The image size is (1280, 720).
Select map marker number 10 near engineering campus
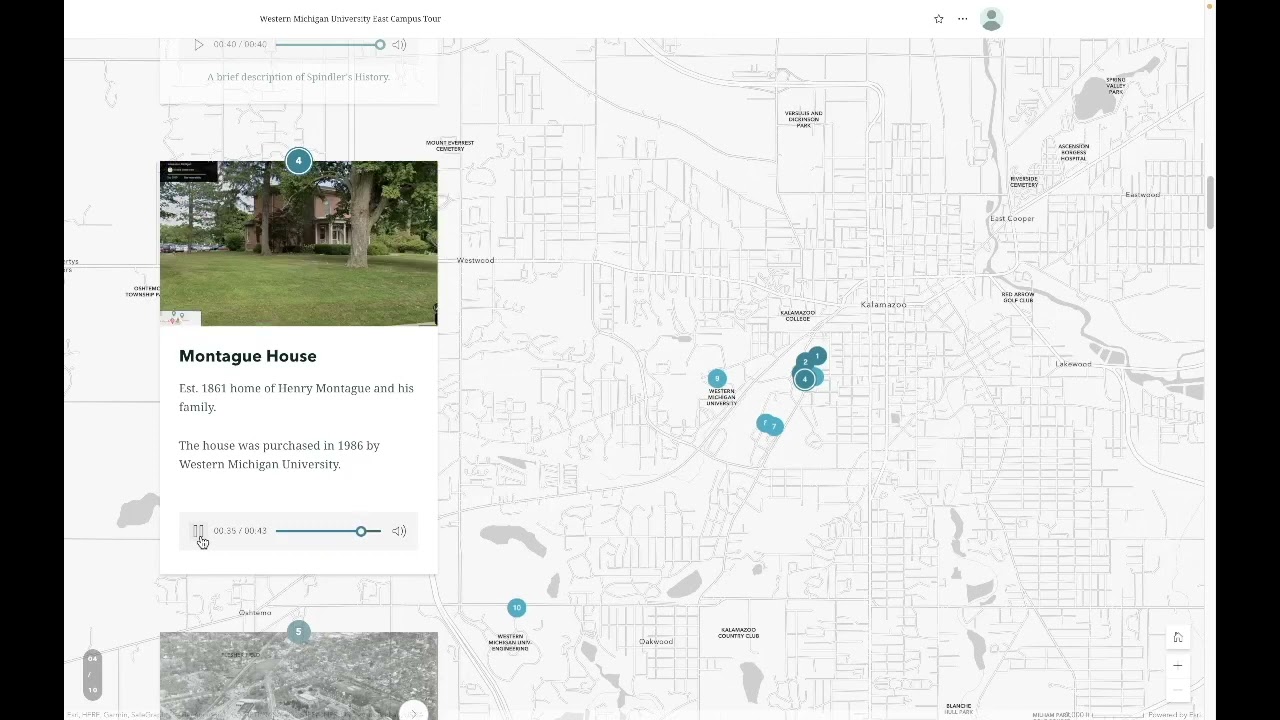pos(516,608)
